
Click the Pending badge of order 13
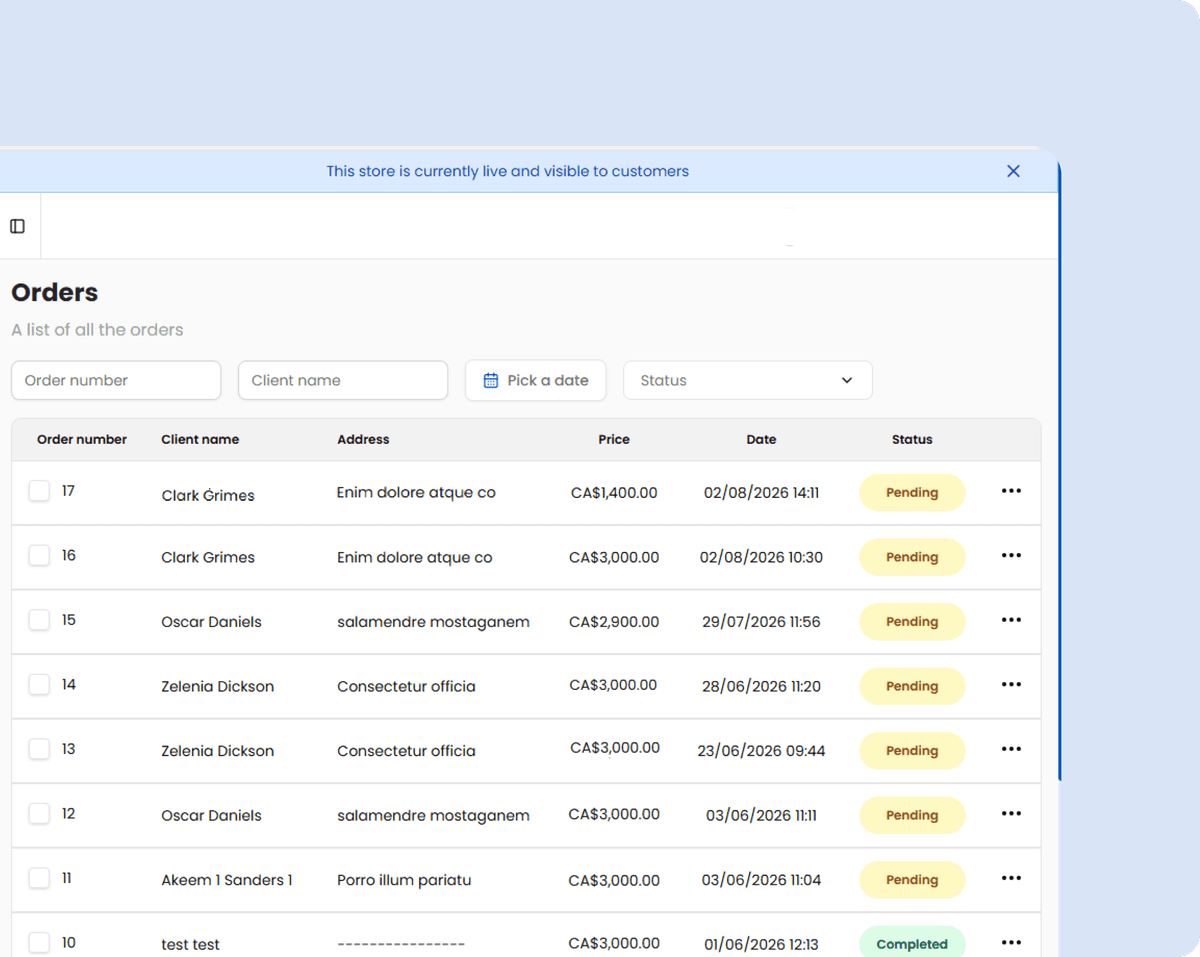click(x=912, y=750)
